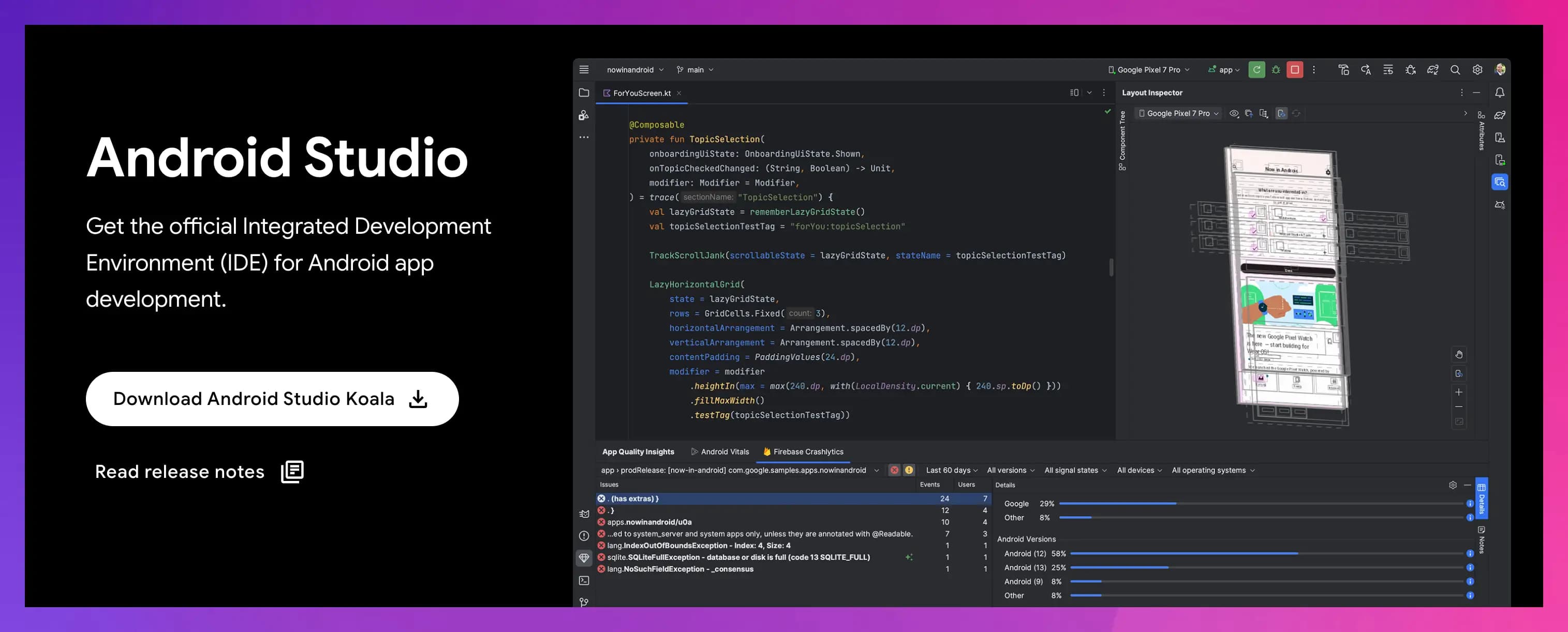The height and width of the screenshot is (632, 1568).
Task: Close the ForYouScreen.kt tab
Action: click(679, 93)
